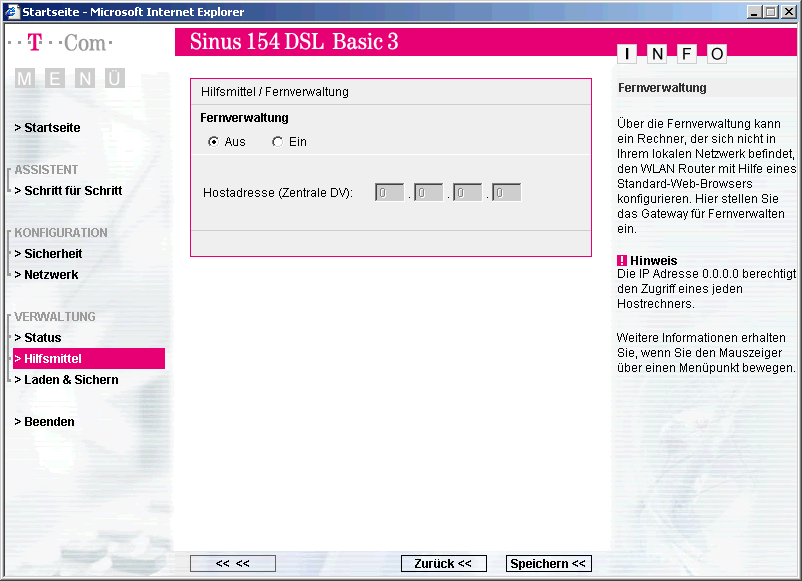Click the pink Hinweis exclamation icon
802x581 pixels.
coord(622,260)
